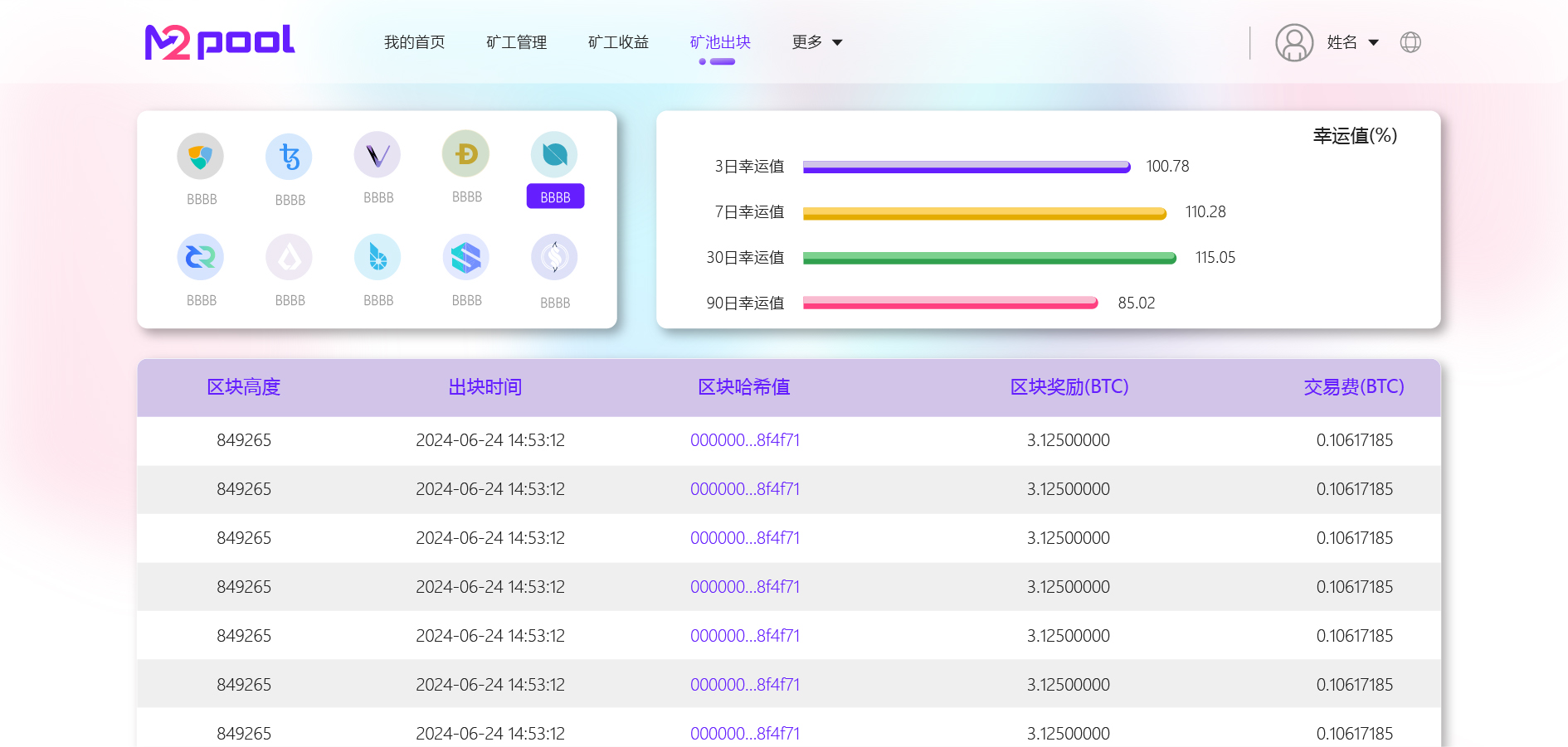The image size is (1568, 747).
Task: Expand the 更多 dropdown menu
Action: click(x=816, y=42)
